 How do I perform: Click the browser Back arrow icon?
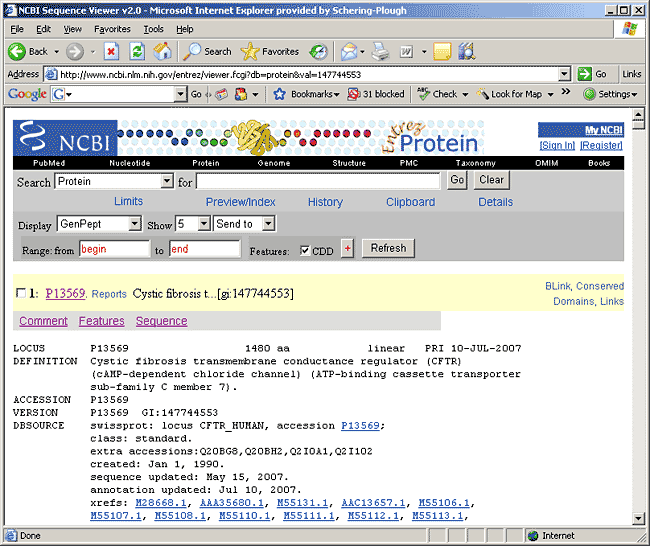(x=17, y=52)
